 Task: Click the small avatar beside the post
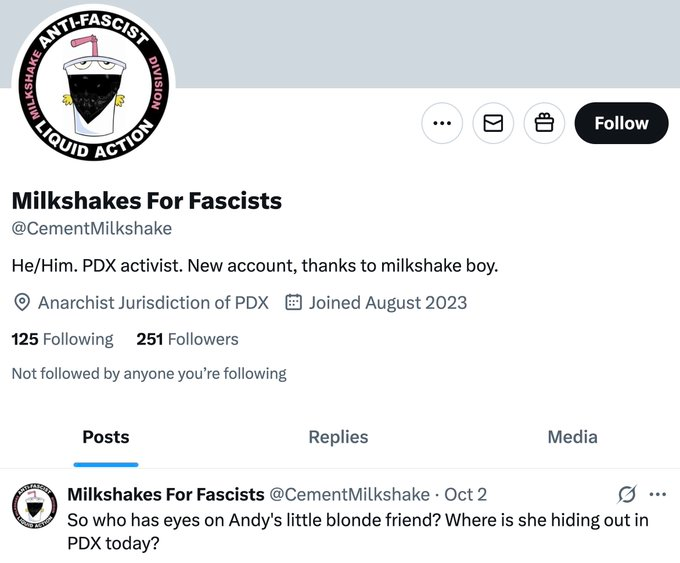pyautogui.click(x=34, y=508)
